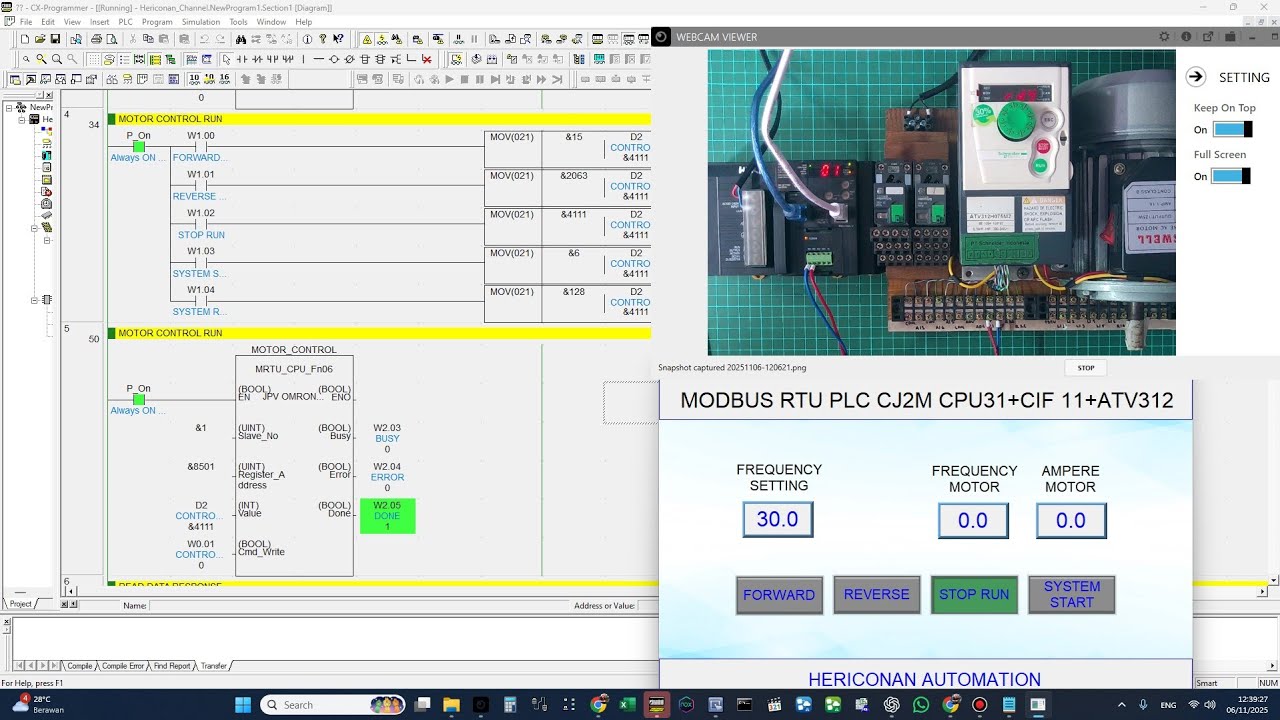Open Find using the binoculars icon
The image size is (1280, 720).
[x=241, y=39]
